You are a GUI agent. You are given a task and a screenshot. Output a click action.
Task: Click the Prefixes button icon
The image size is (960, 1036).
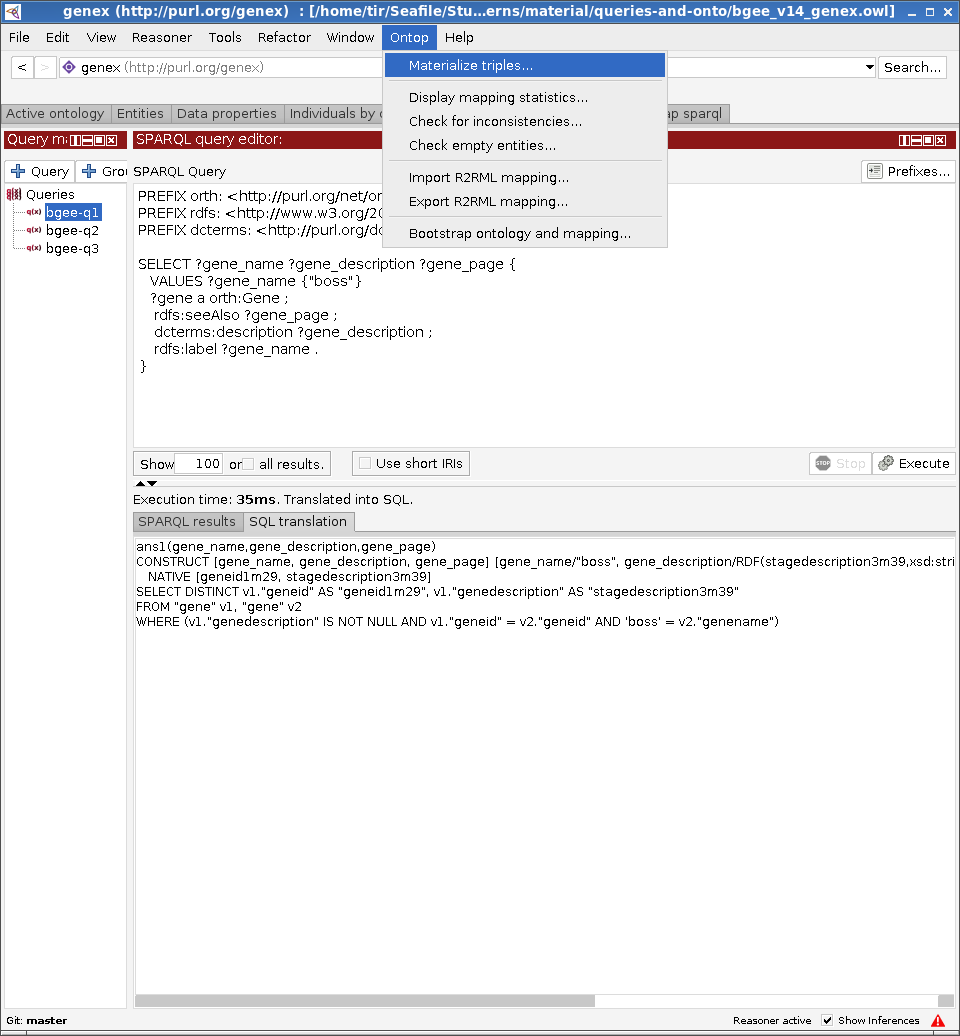click(x=875, y=171)
